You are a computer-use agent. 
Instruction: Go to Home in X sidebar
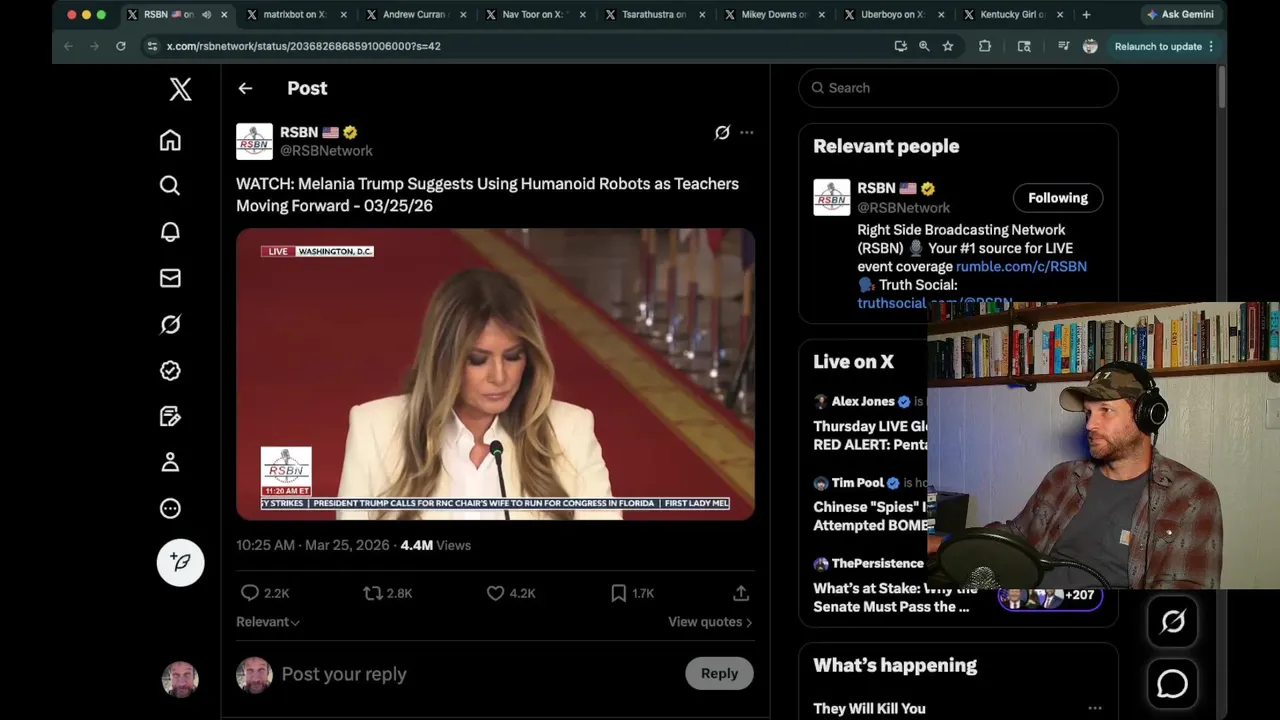pyautogui.click(x=170, y=140)
